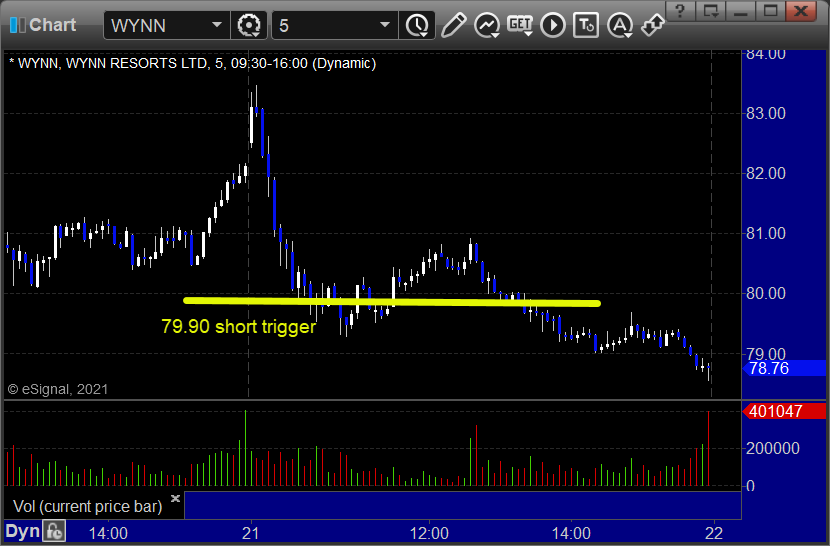Click the 12:00 time axis label
The image size is (830, 546).
tap(429, 533)
